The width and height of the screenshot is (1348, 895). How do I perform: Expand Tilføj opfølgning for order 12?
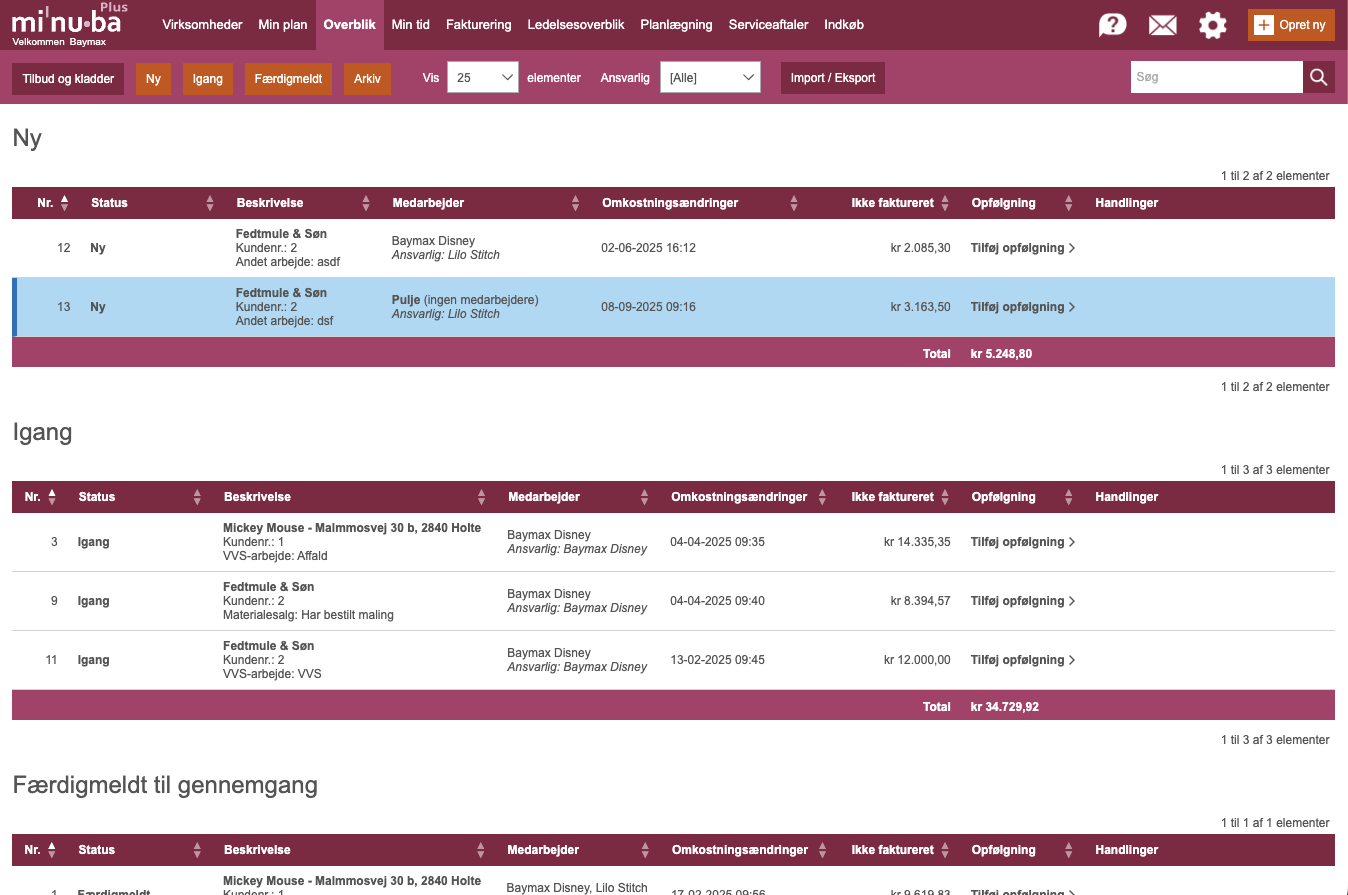(x=1022, y=248)
